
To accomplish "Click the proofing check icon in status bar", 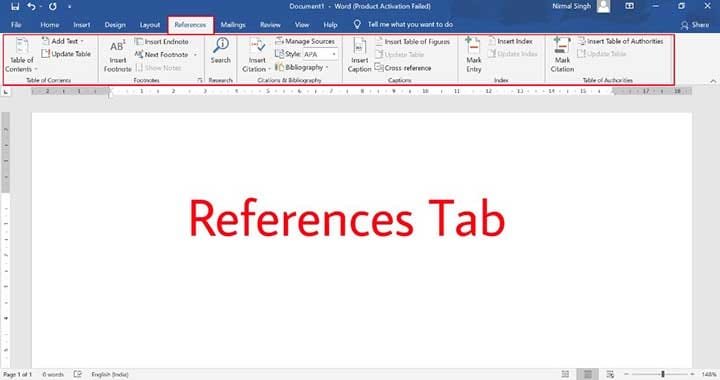I will (x=78, y=374).
